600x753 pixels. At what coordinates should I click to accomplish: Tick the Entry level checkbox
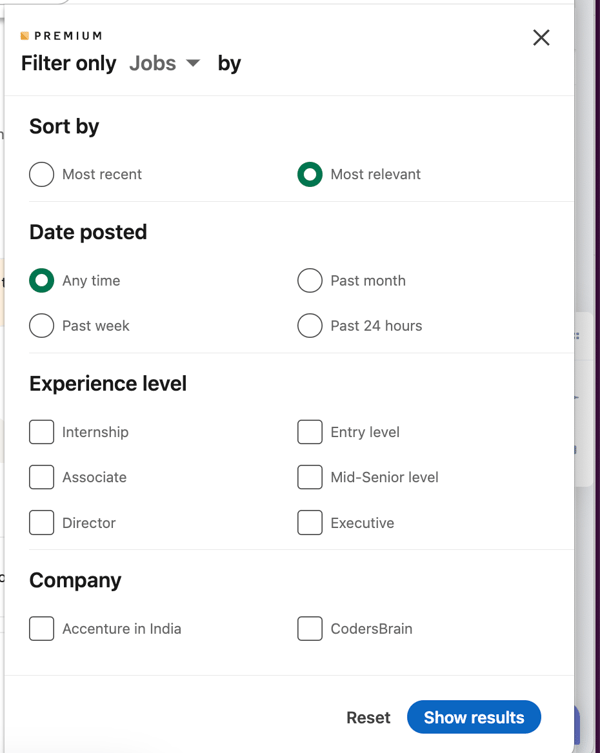310,432
